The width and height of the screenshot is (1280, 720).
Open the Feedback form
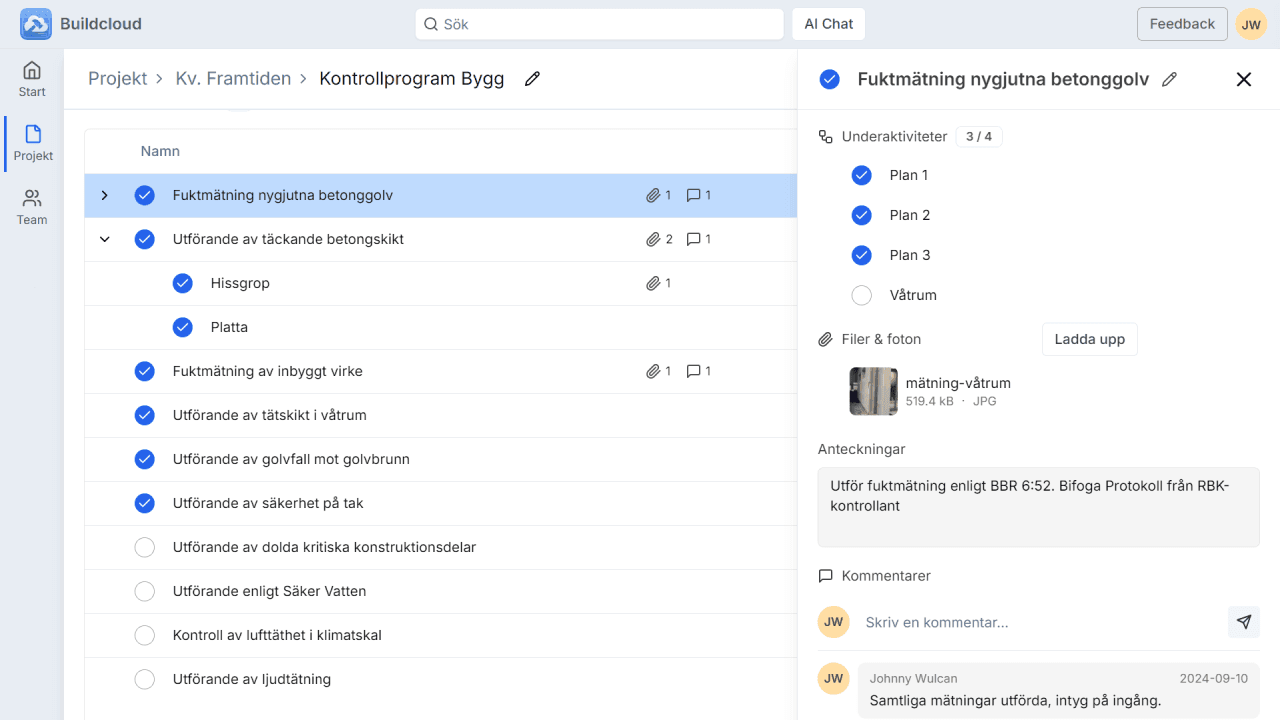(1182, 23)
